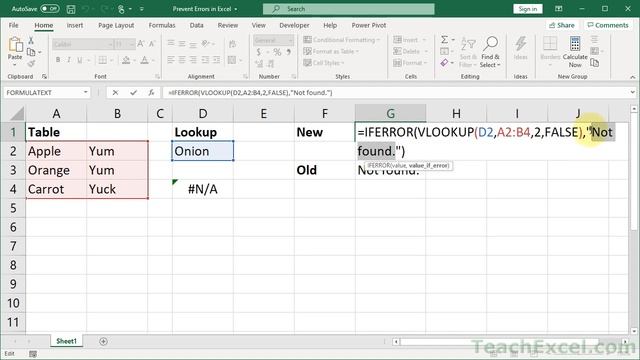Screen dimensions: 640x360
Task: Open Ribbon Display Options icon
Action: 558,9
